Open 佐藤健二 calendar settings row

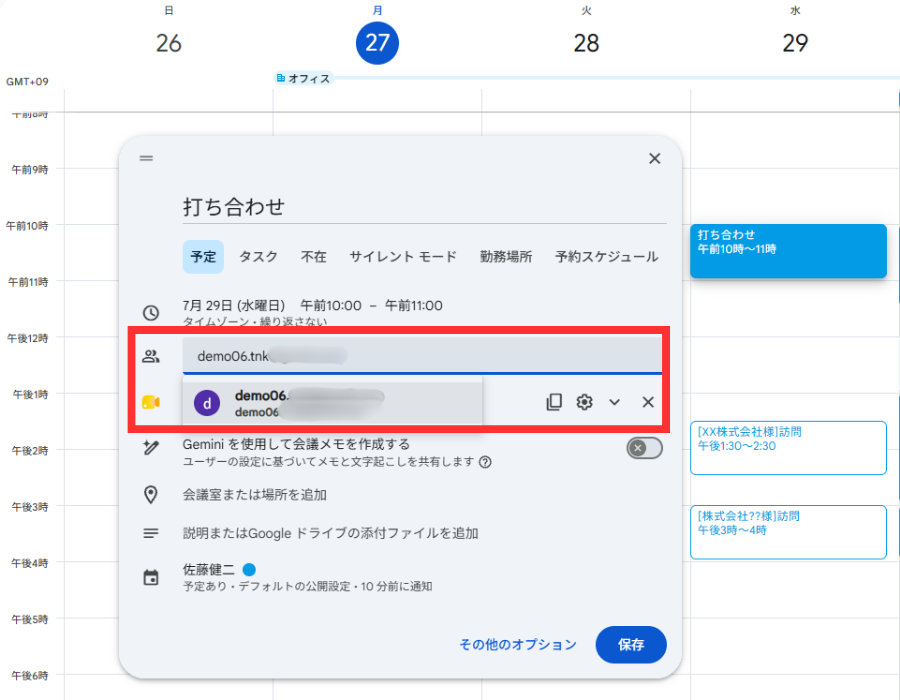(308, 577)
